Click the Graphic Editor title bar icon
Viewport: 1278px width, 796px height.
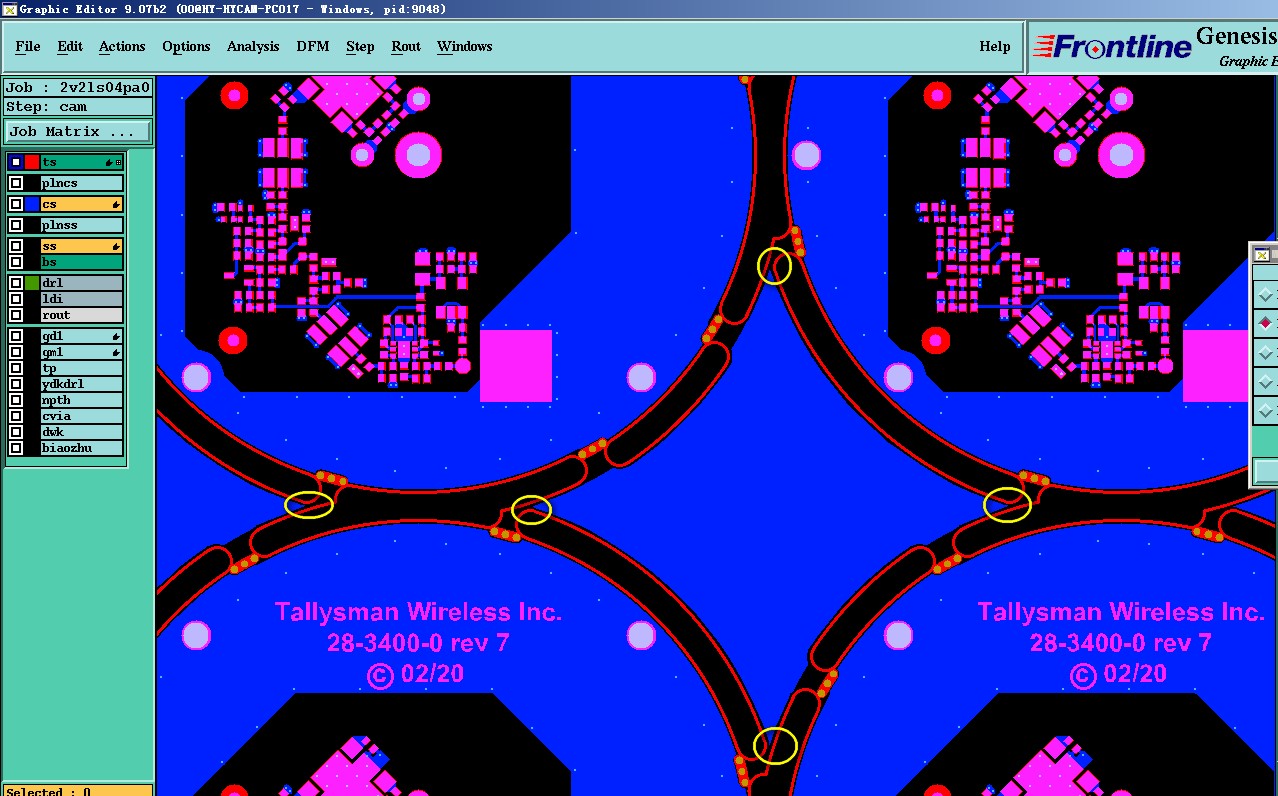point(9,9)
